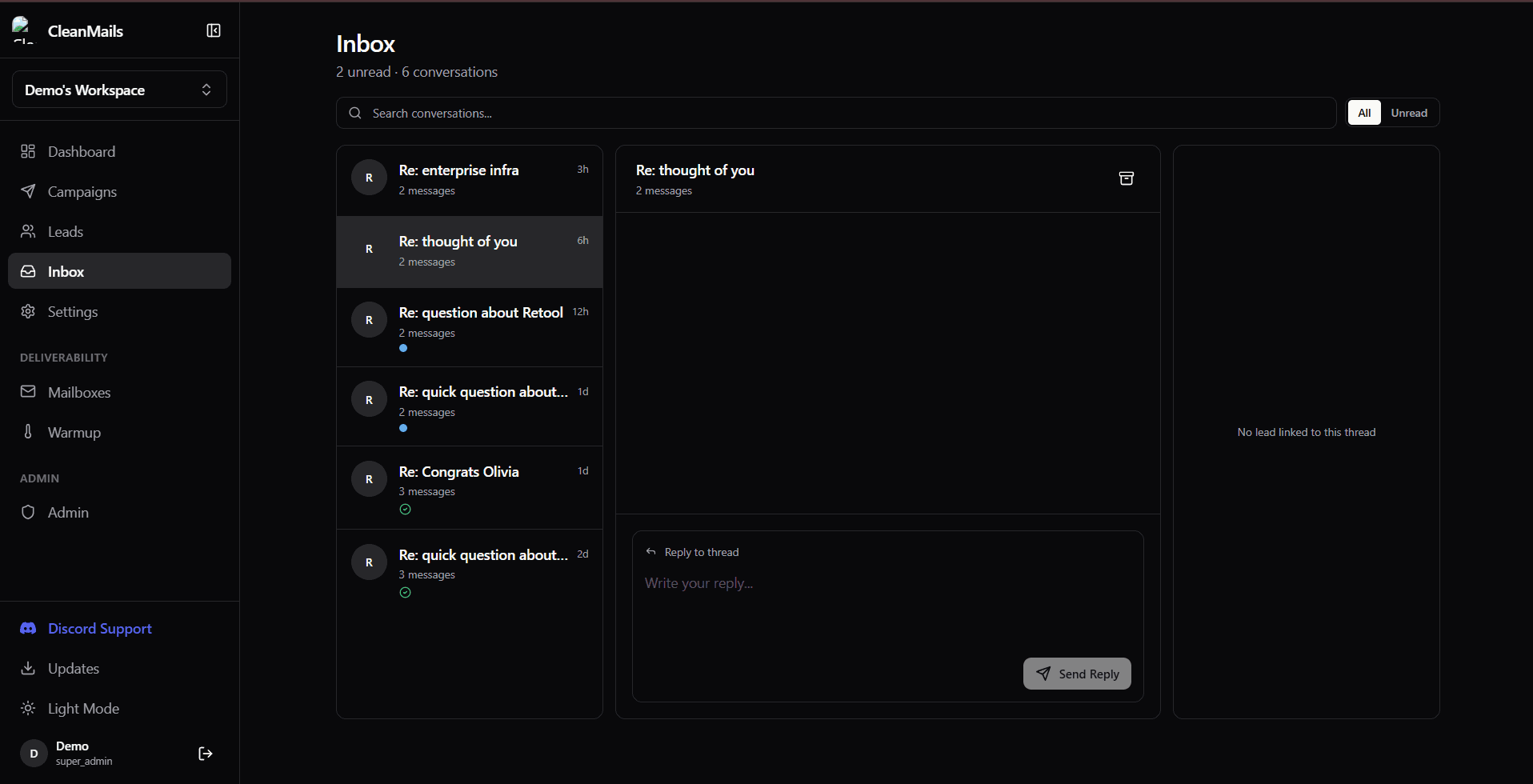Open the 'Re: Congrats Olivia' conversation
The height and width of the screenshot is (784, 1533).
(470, 487)
